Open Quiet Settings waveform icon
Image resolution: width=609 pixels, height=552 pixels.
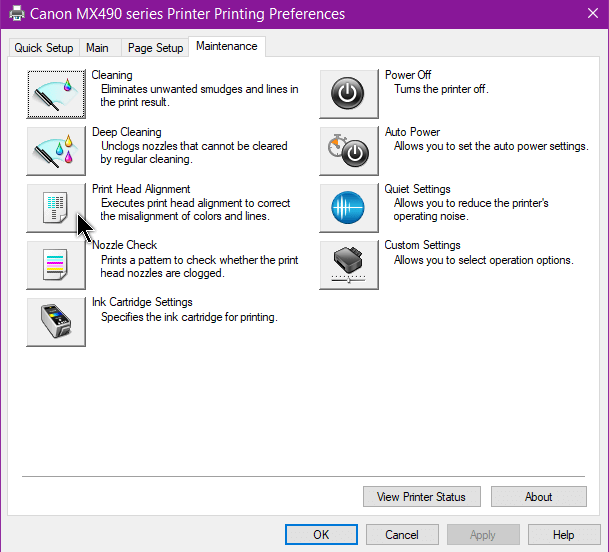[349, 208]
